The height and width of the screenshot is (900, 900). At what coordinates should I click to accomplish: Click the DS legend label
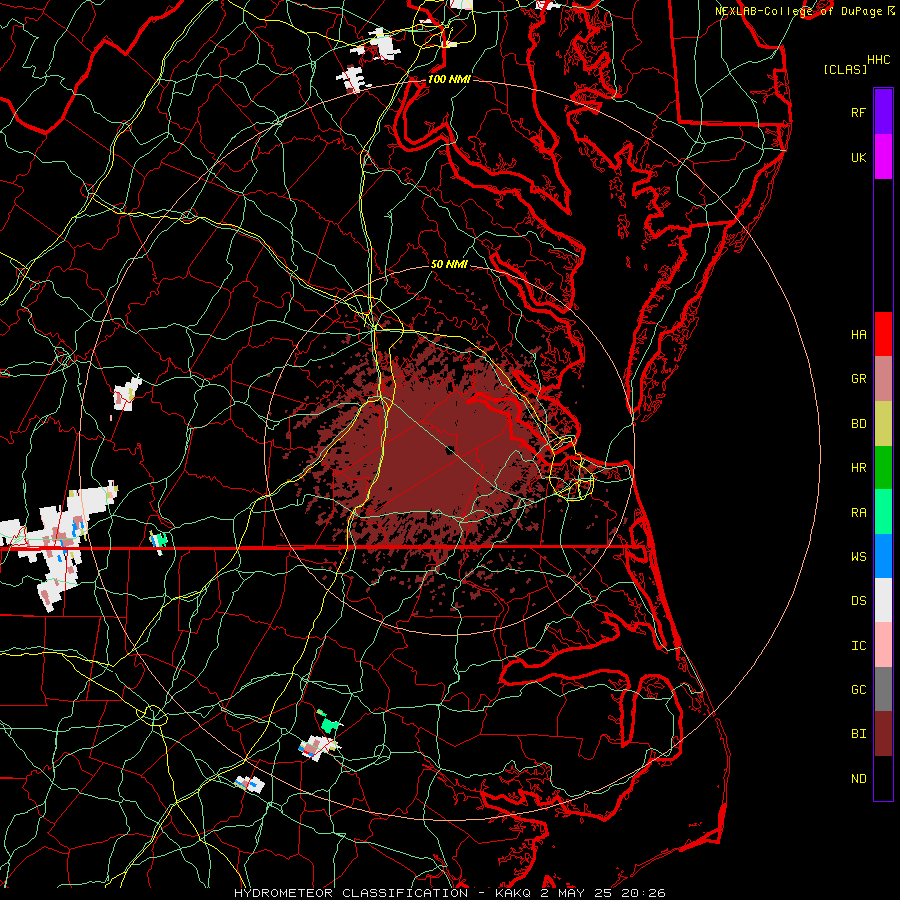[858, 601]
